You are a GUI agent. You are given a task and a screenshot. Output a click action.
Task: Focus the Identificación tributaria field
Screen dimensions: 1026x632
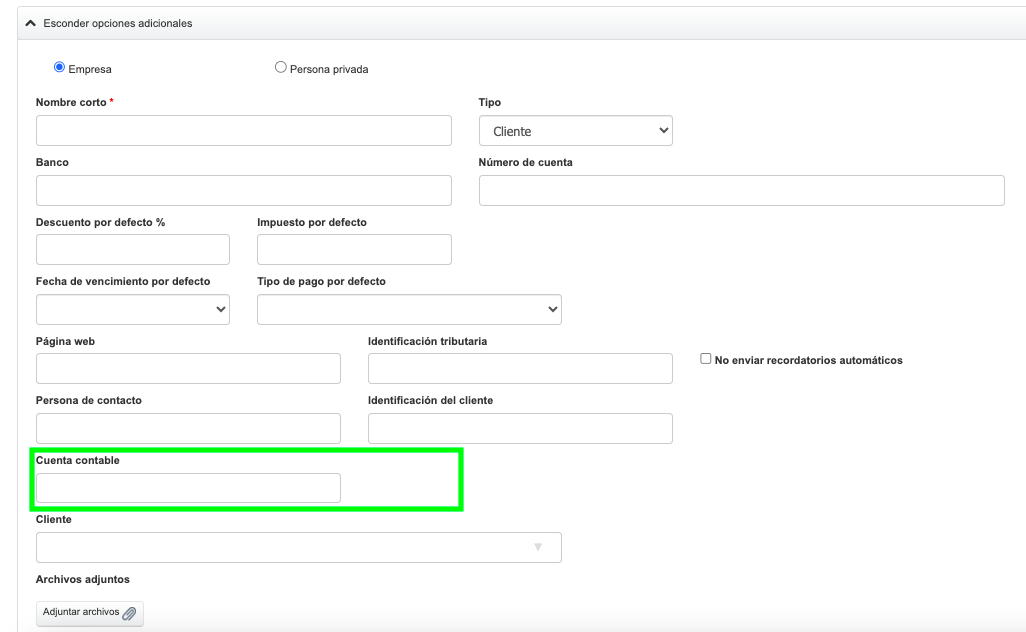(x=520, y=369)
